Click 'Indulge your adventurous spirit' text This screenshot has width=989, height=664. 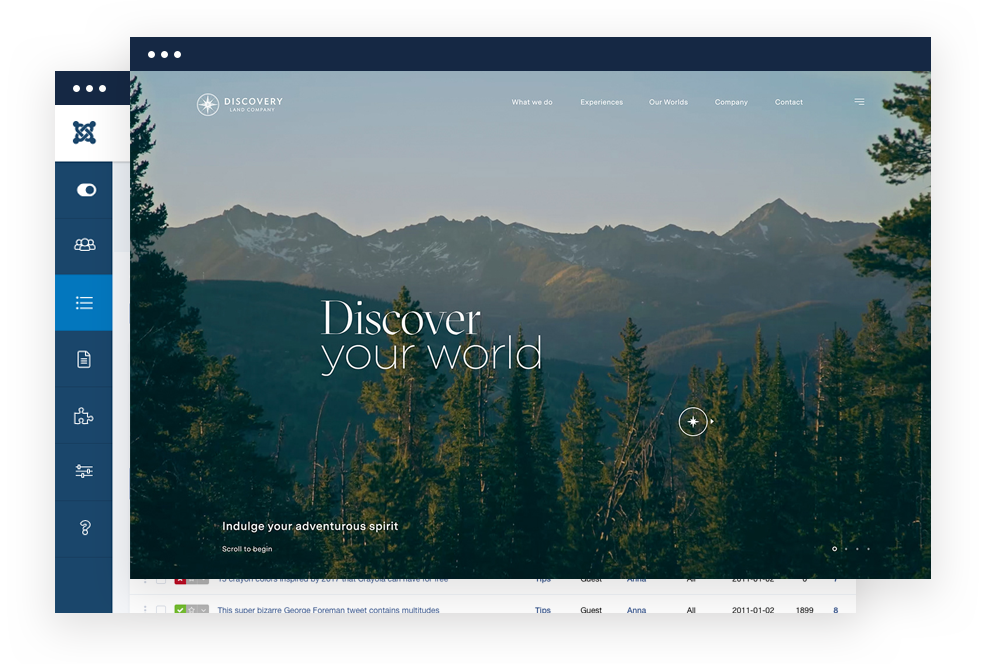coord(310,526)
